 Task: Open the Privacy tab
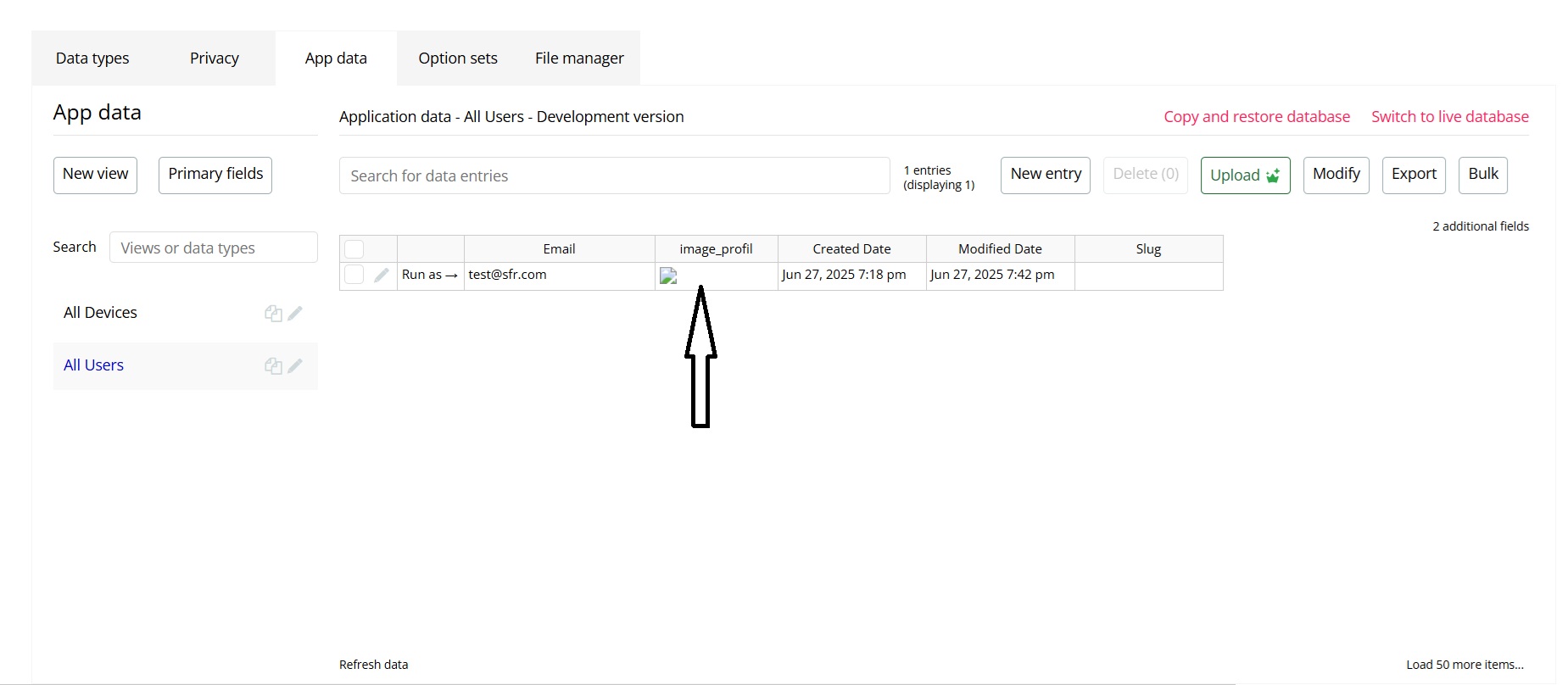(215, 58)
